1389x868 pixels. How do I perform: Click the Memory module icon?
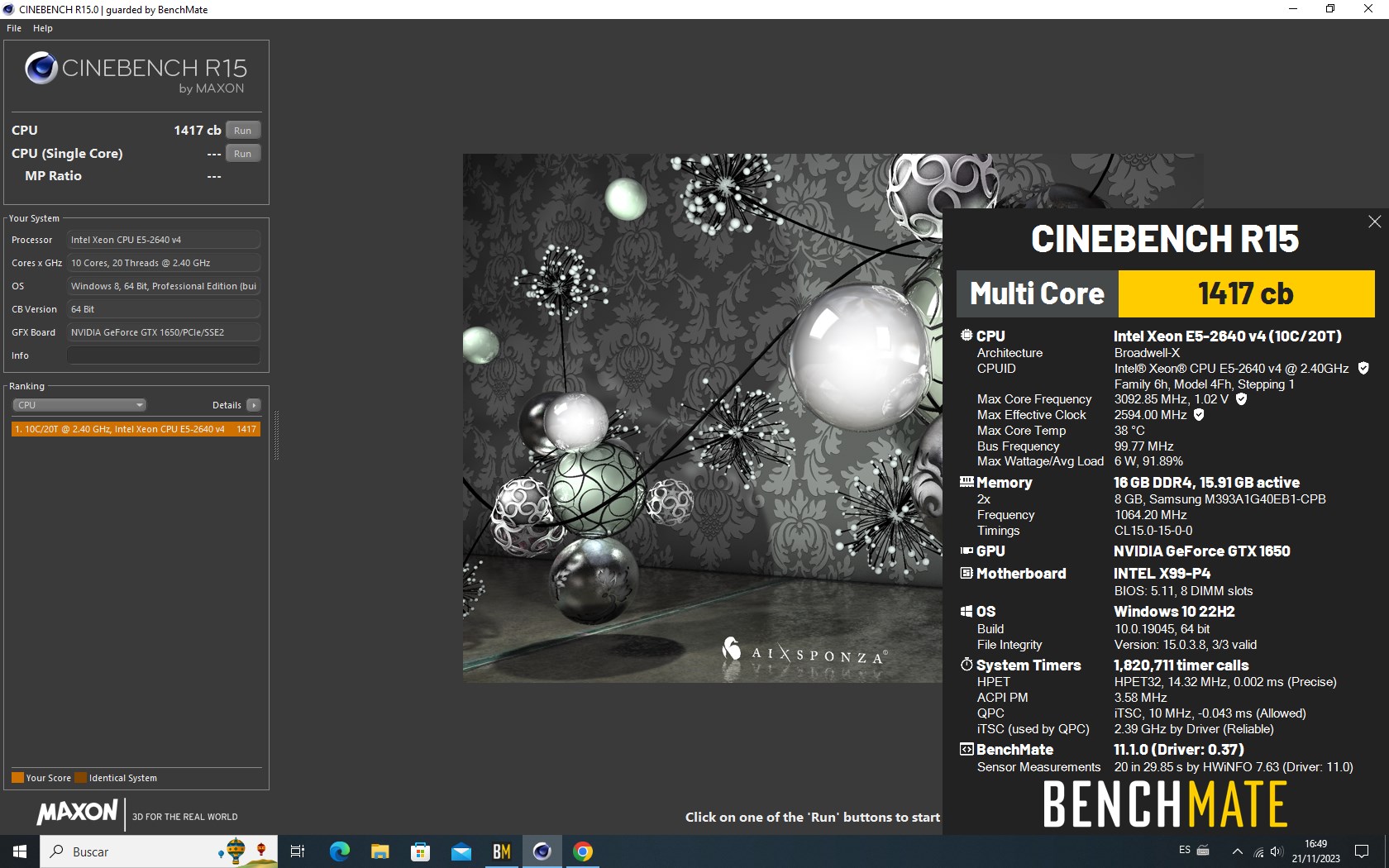(966, 482)
